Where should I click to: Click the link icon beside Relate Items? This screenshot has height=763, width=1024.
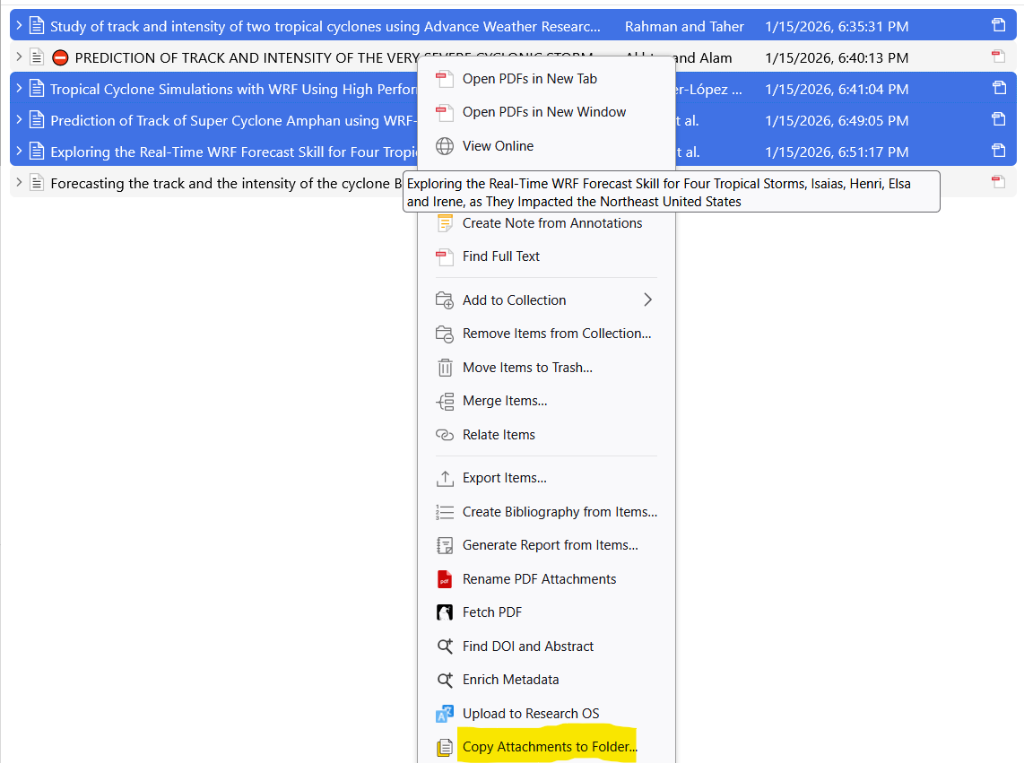445,435
